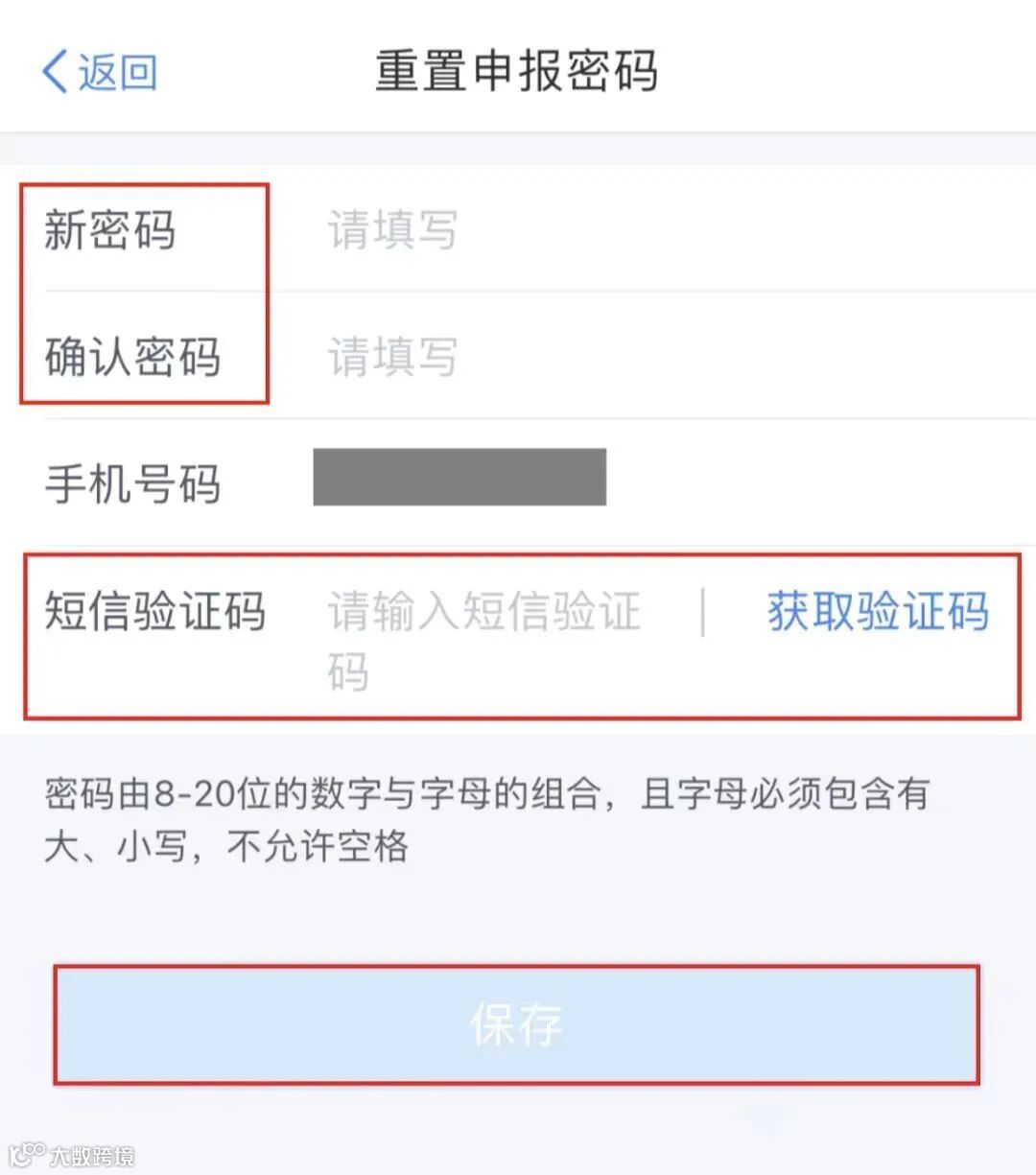Focus the confirm password 请填写 placeholder
This screenshot has width=1036, height=1175.
tap(391, 357)
